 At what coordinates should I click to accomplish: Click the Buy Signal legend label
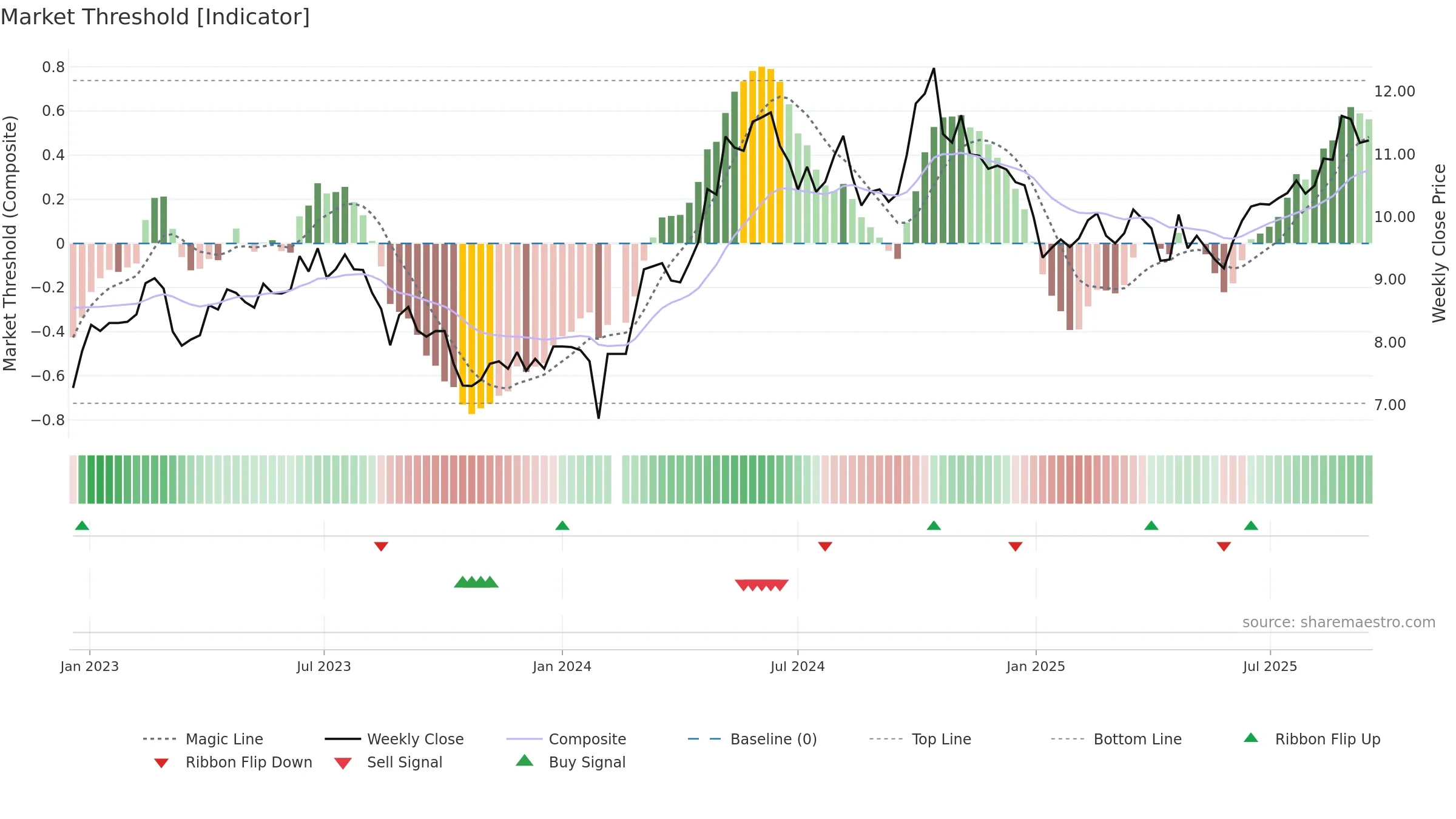[x=587, y=762]
